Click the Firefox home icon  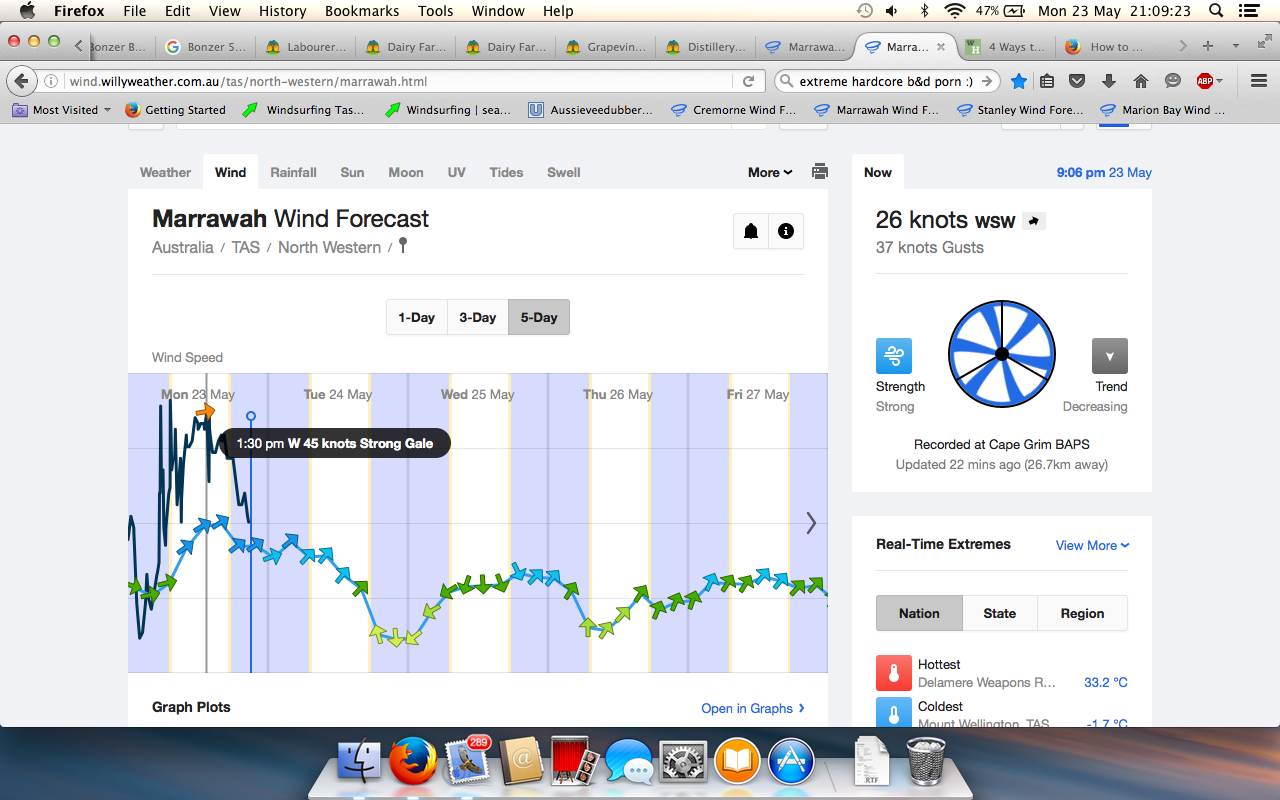click(1141, 81)
